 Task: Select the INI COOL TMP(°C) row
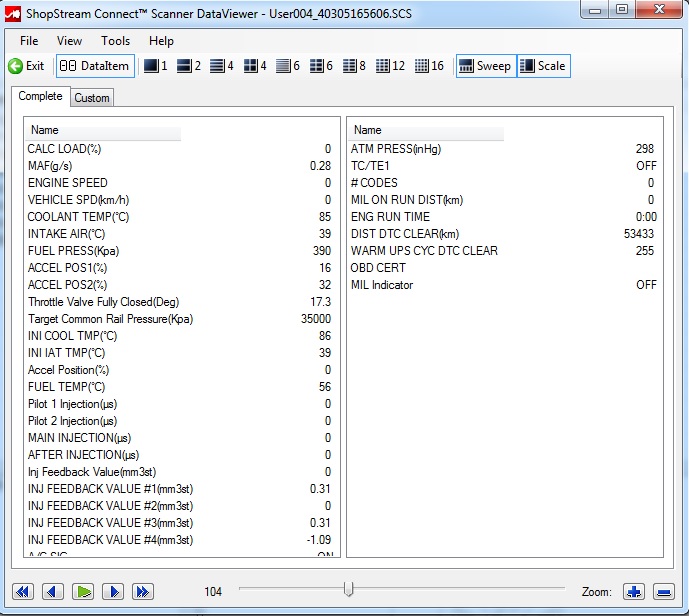coord(181,336)
